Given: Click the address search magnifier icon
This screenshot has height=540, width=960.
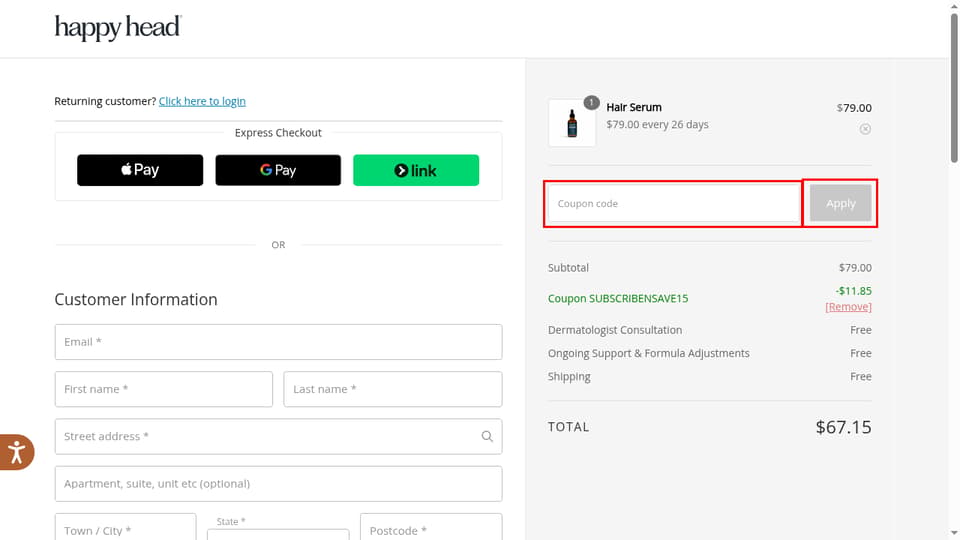Looking at the screenshot, I should (x=487, y=437).
